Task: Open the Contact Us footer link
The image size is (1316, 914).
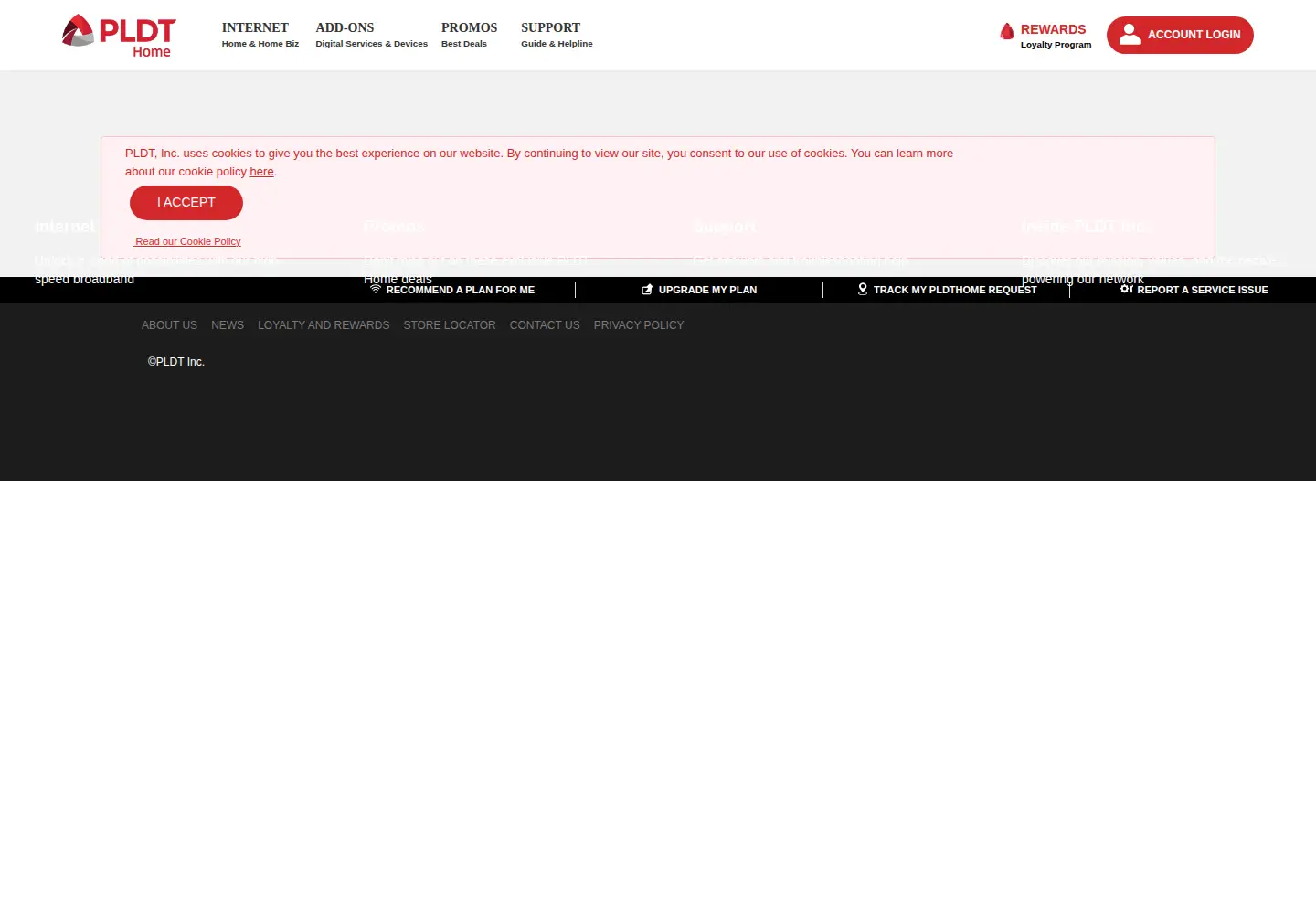Action: (545, 325)
